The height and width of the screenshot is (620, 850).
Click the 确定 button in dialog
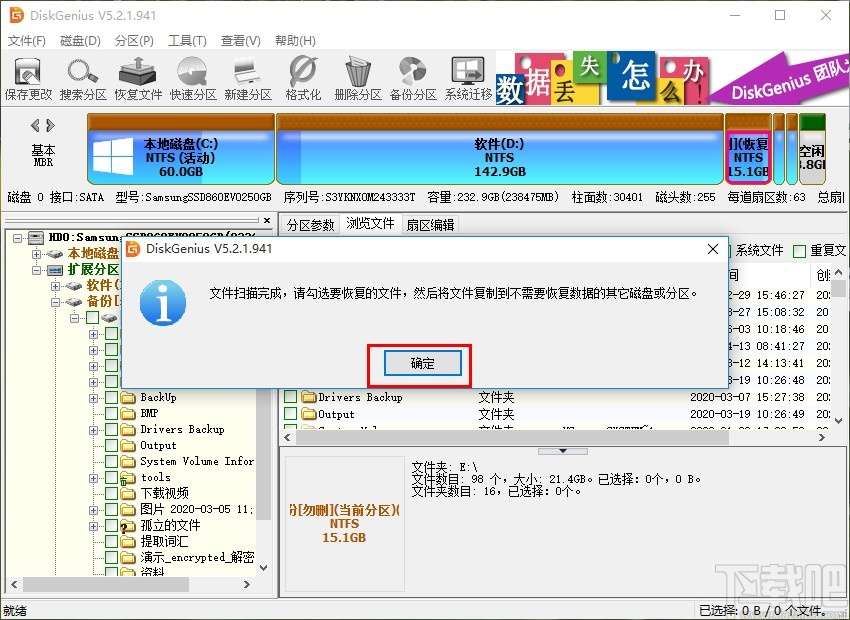tap(422, 363)
